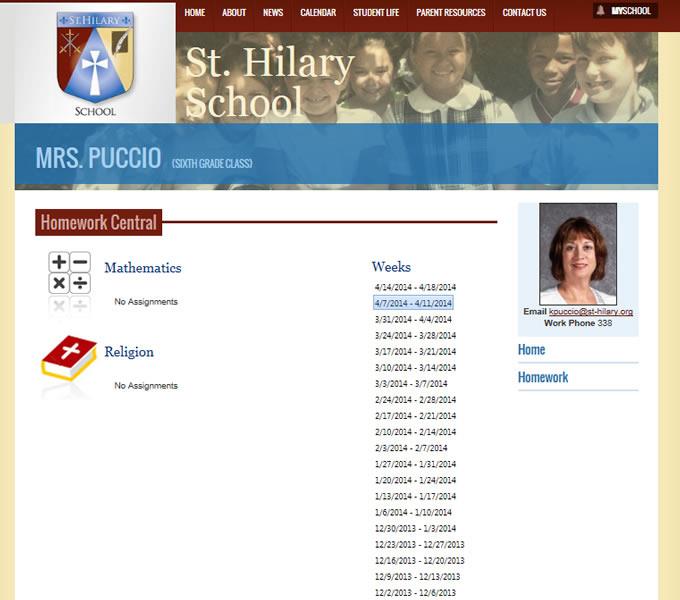Select week 1/20/2014 - 1/24/2014
The width and height of the screenshot is (680, 600).
pyautogui.click(x=415, y=480)
